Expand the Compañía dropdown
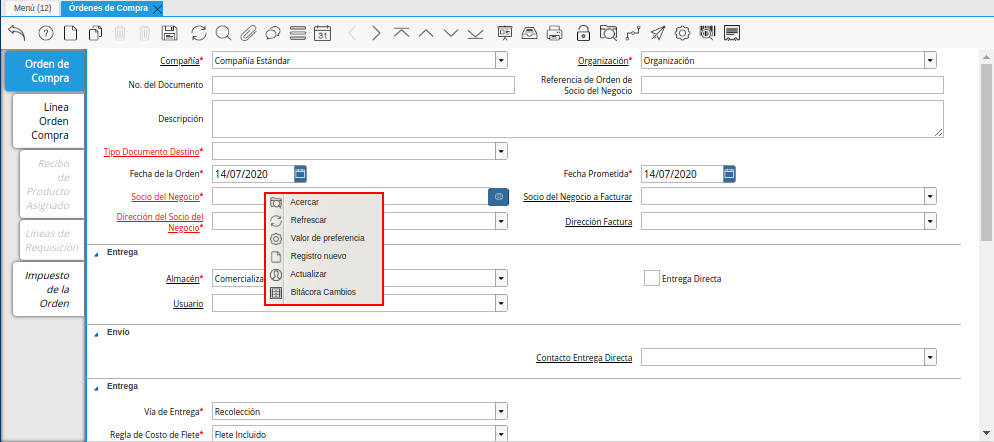The width and height of the screenshot is (994, 442). (501, 60)
